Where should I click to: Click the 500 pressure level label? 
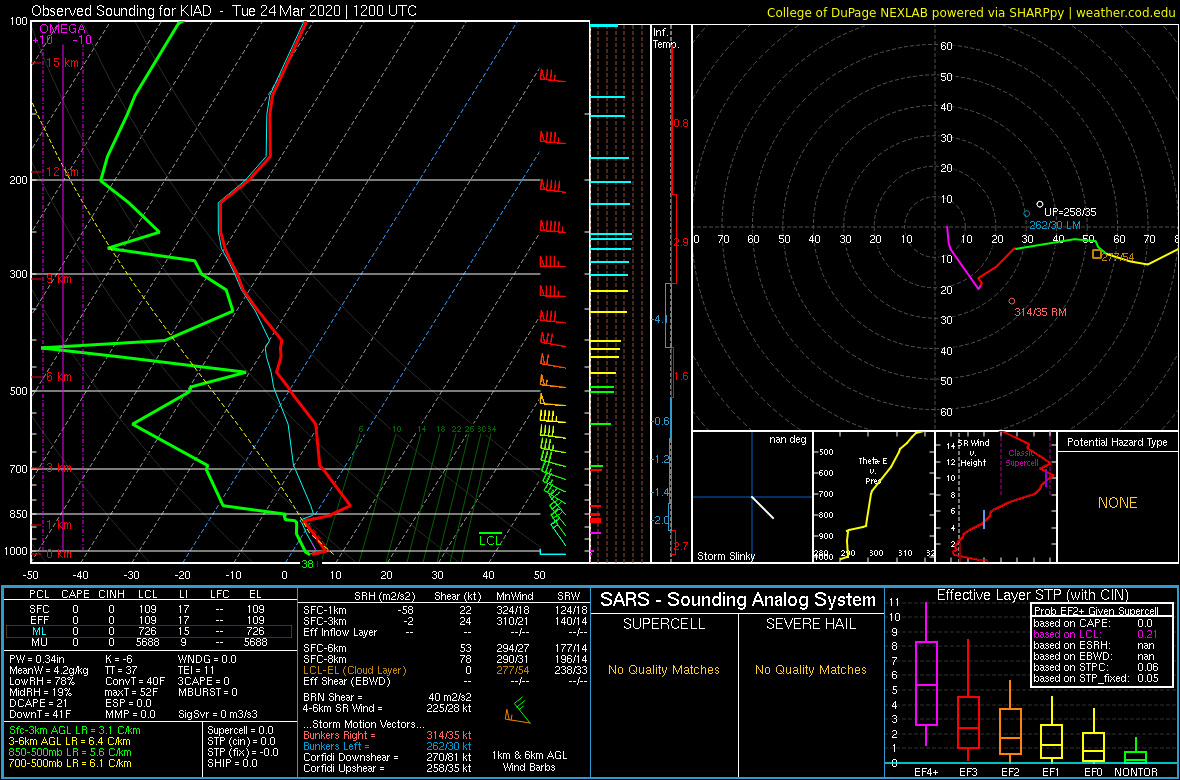[19, 391]
